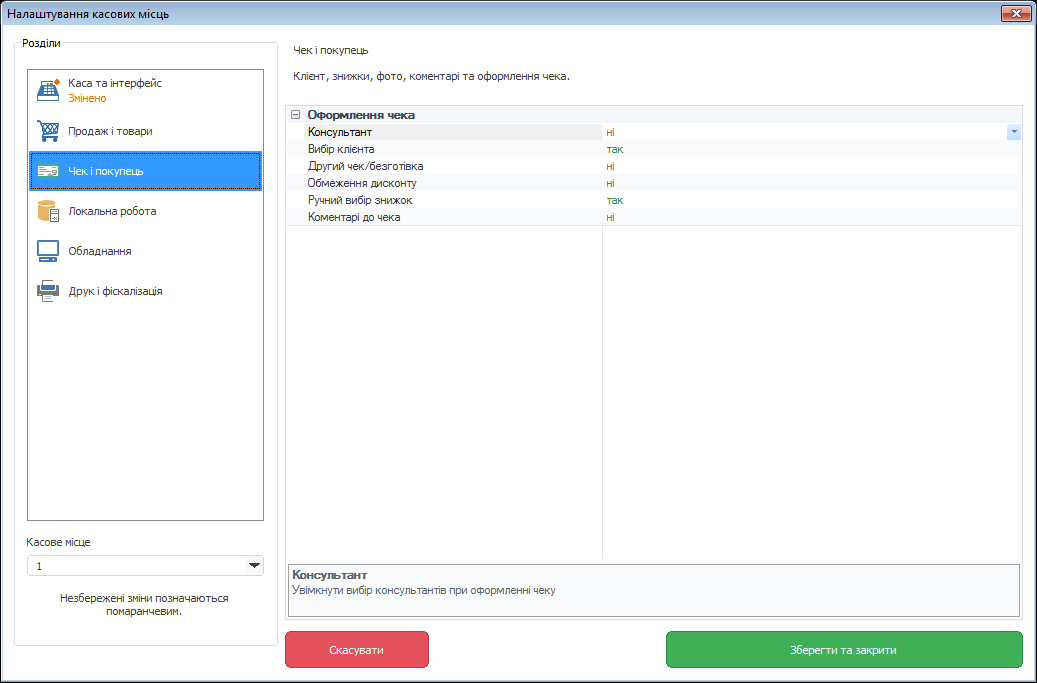Close the Налаштування касових місць window
Image resolution: width=1037 pixels, height=683 pixels.
pyautogui.click(x=1016, y=13)
